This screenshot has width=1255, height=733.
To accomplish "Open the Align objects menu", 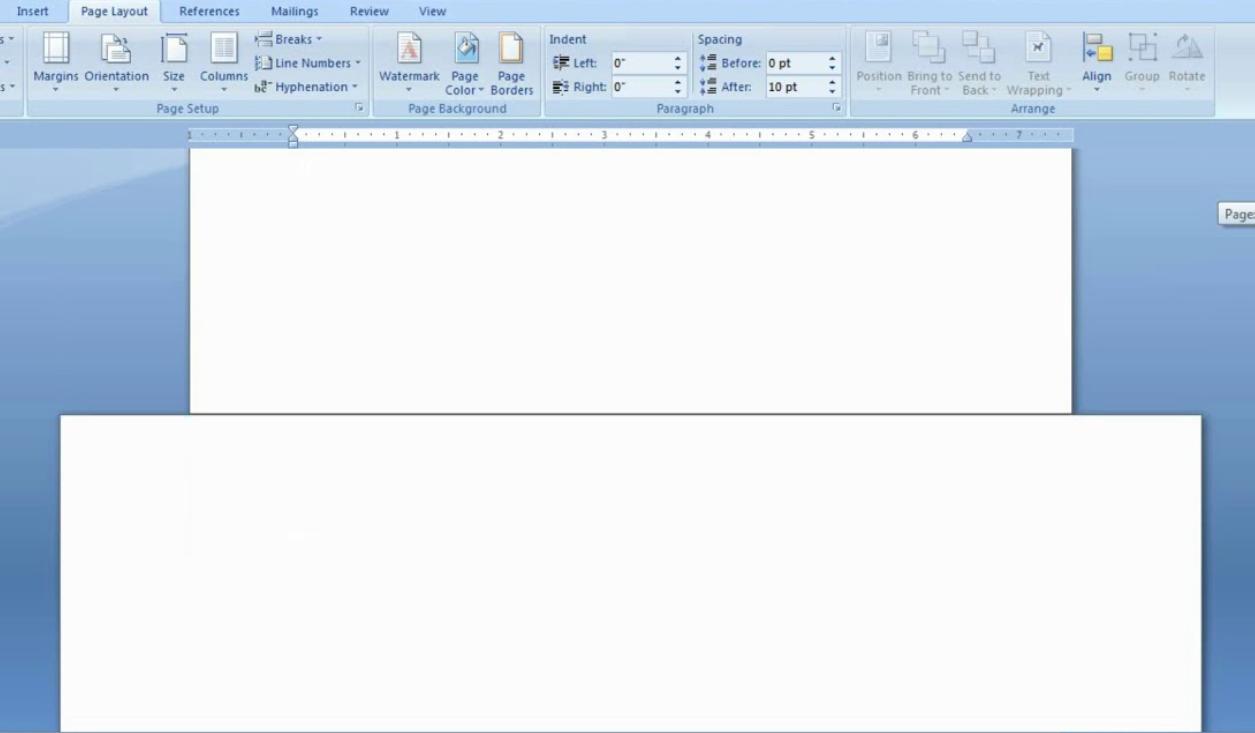I will click(x=1097, y=62).
